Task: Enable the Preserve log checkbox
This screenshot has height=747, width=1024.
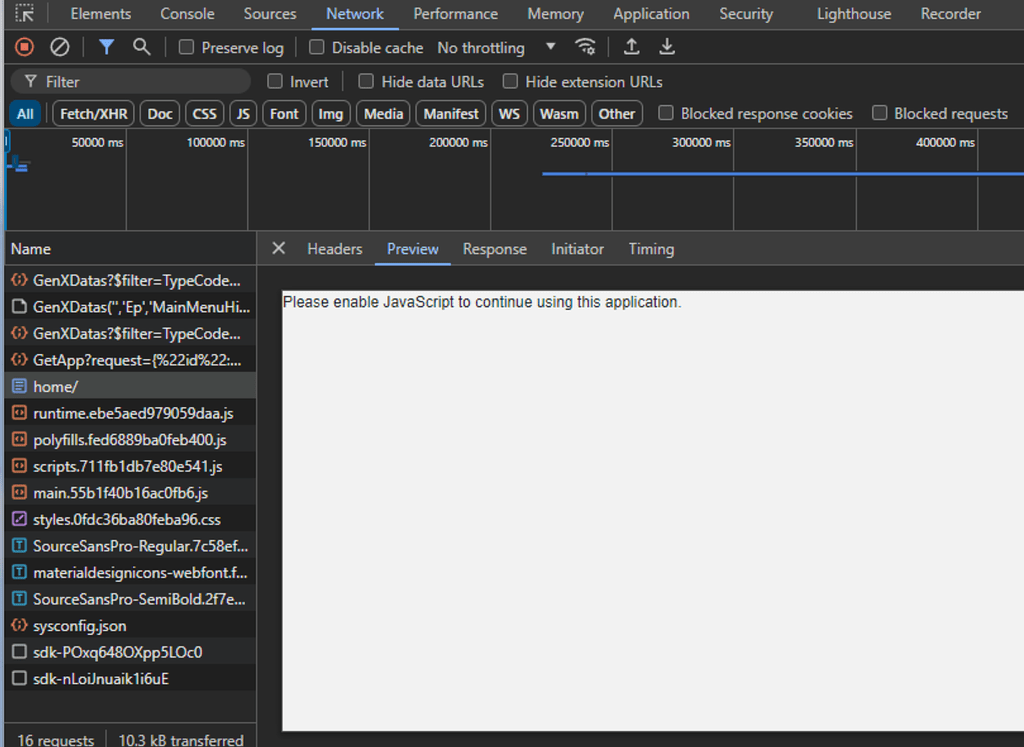Action: [x=185, y=47]
